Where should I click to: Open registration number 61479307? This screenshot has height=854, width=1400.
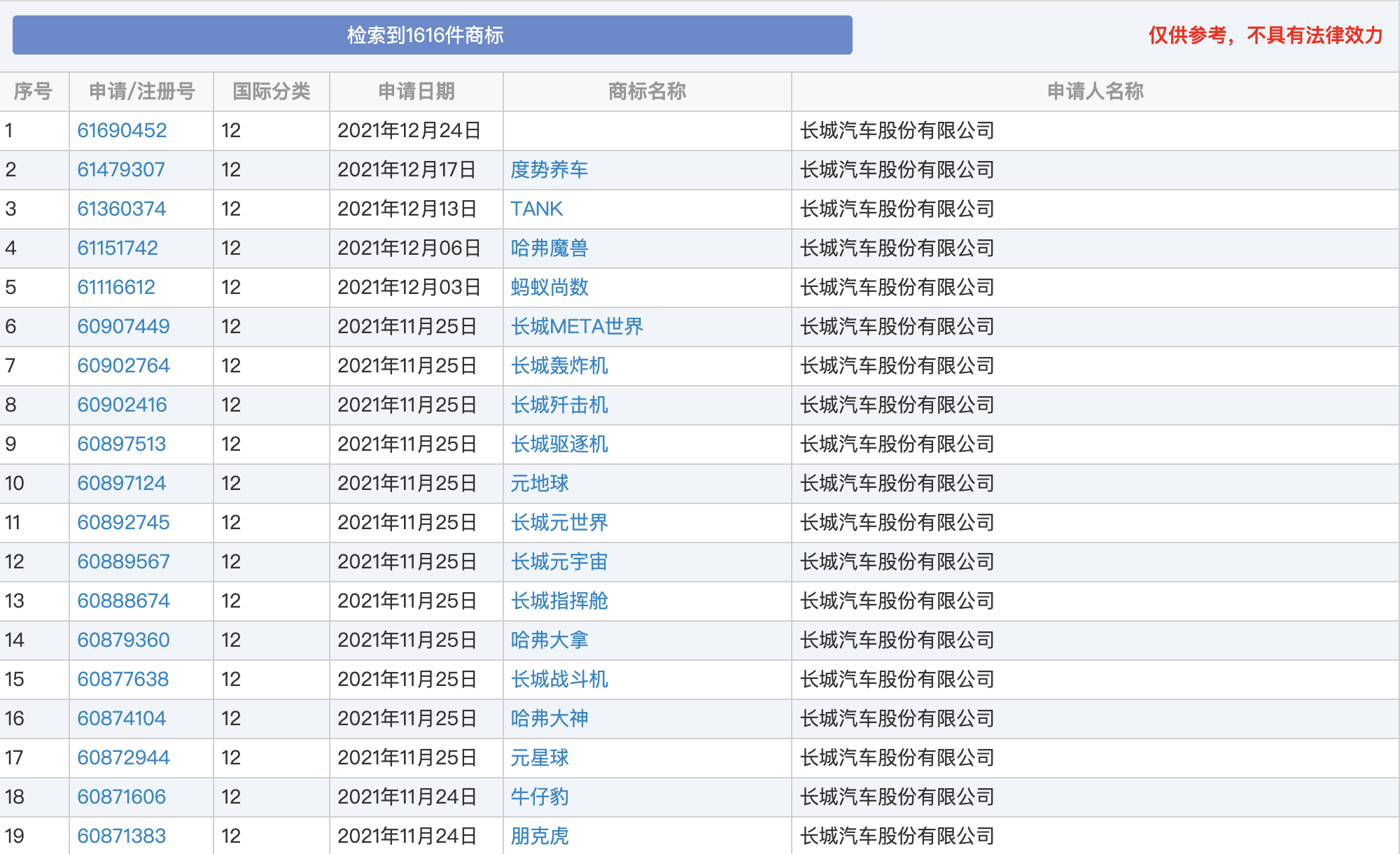coord(121,169)
